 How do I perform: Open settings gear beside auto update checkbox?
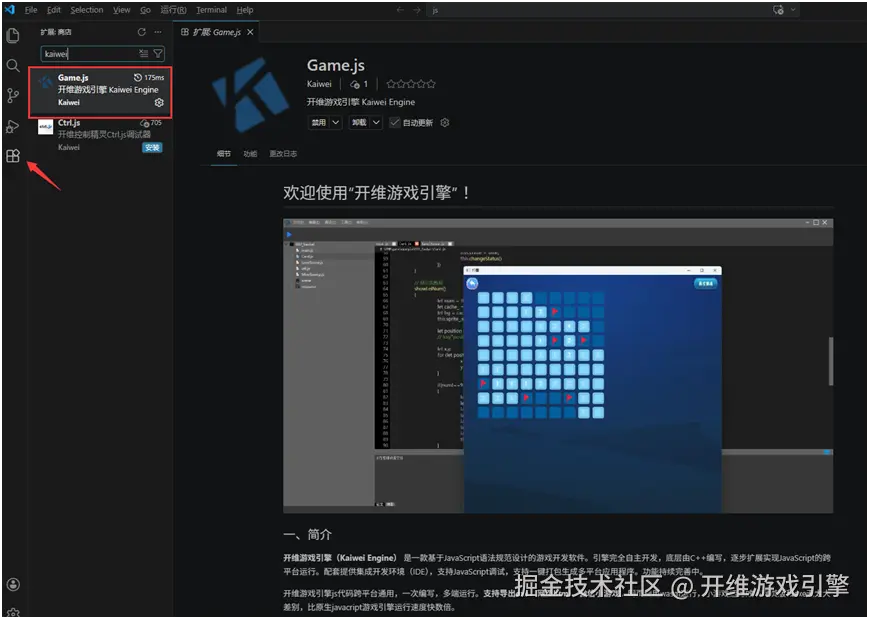point(444,122)
